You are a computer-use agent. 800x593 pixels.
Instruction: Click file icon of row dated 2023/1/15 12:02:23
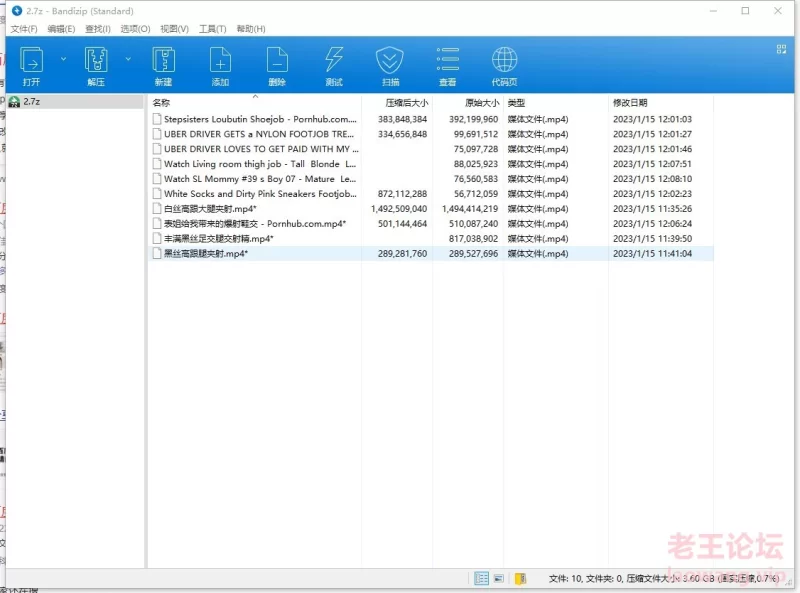coord(157,194)
